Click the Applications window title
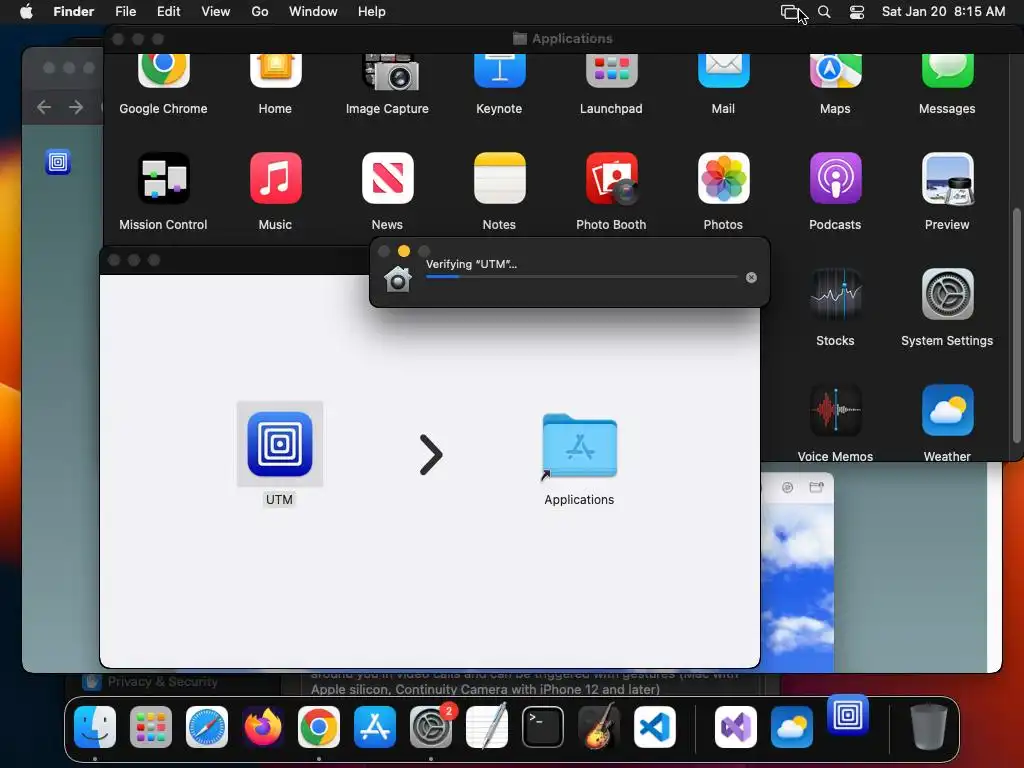Screen dimensions: 1024x768 point(572,39)
